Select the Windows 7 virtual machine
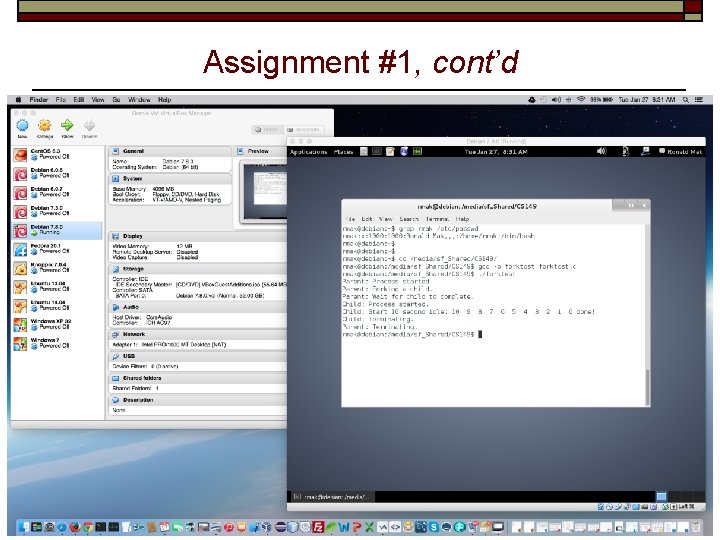Viewport: 720px width, 540px height. 57,343
